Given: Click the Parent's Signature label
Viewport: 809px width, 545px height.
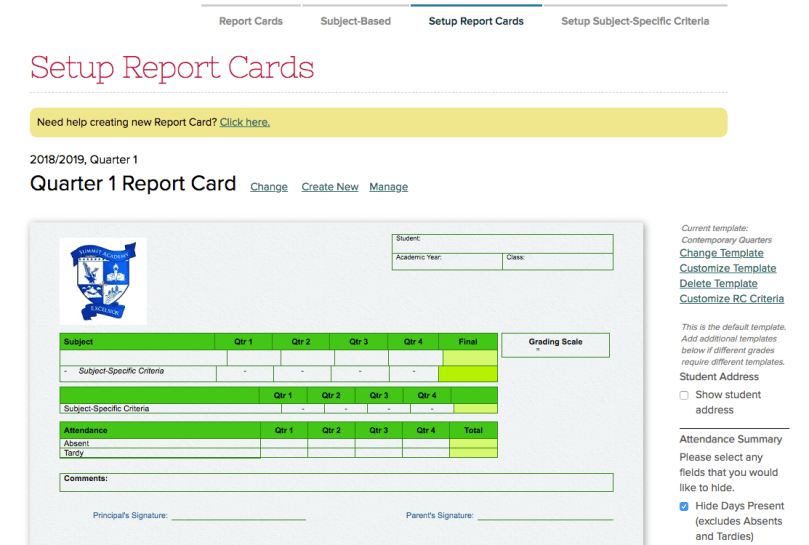Looking at the screenshot, I should (x=440, y=515).
